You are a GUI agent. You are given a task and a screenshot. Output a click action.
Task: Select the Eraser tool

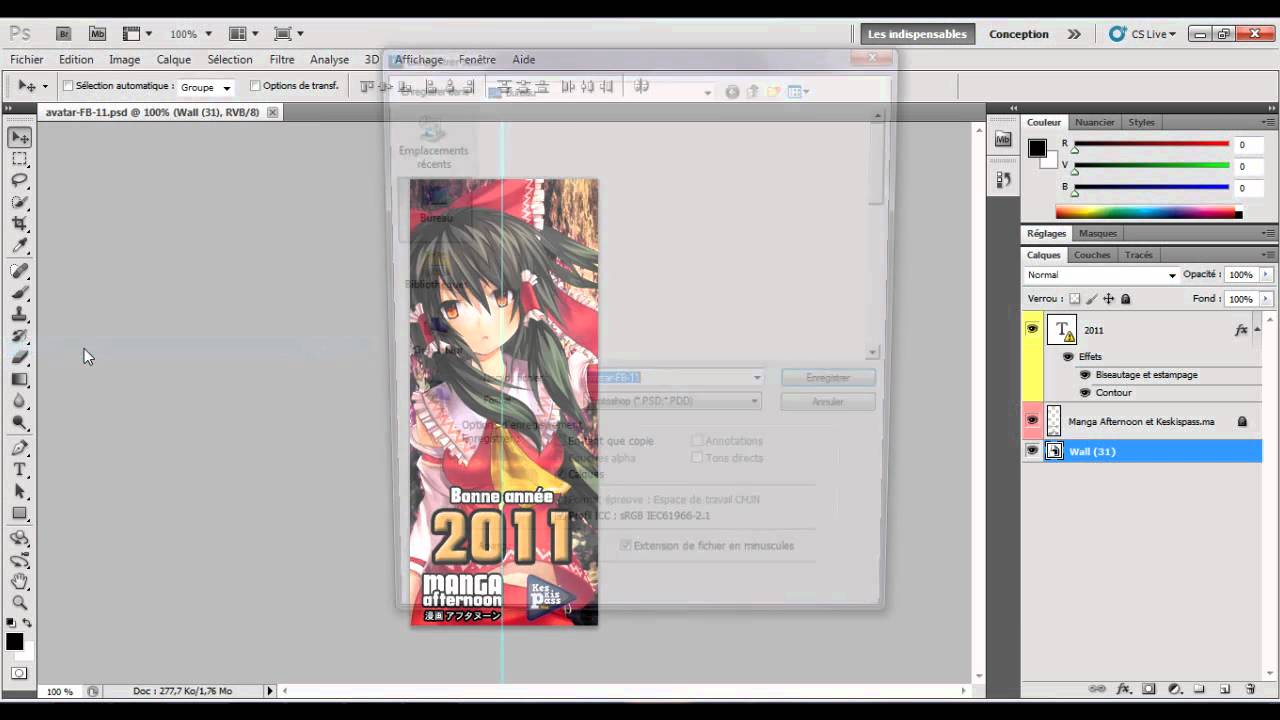click(20, 357)
